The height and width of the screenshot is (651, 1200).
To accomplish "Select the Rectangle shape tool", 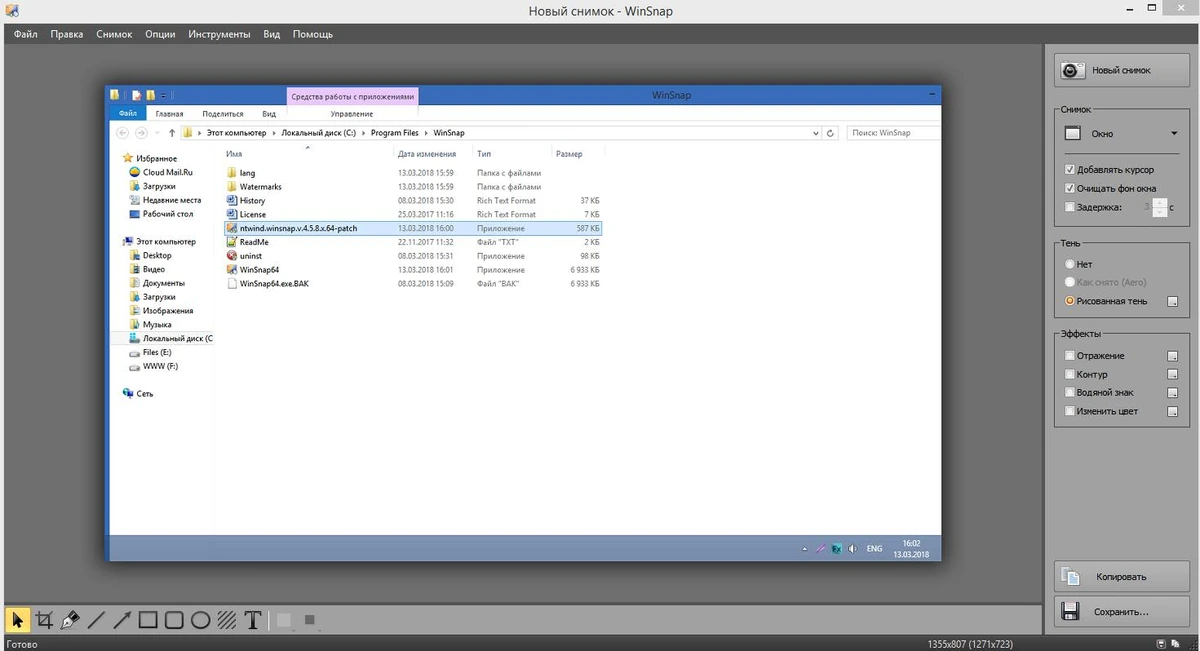I will tap(148, 620).
